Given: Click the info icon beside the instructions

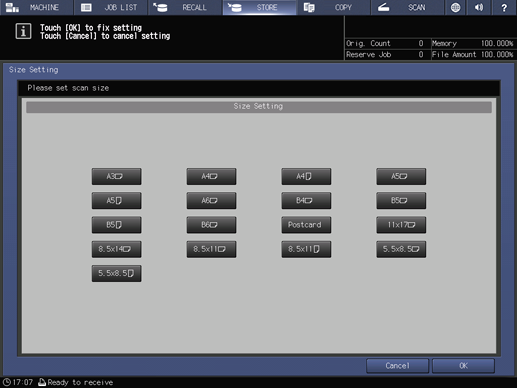Looking at the screenshot, I should click(x=23, y=31).
